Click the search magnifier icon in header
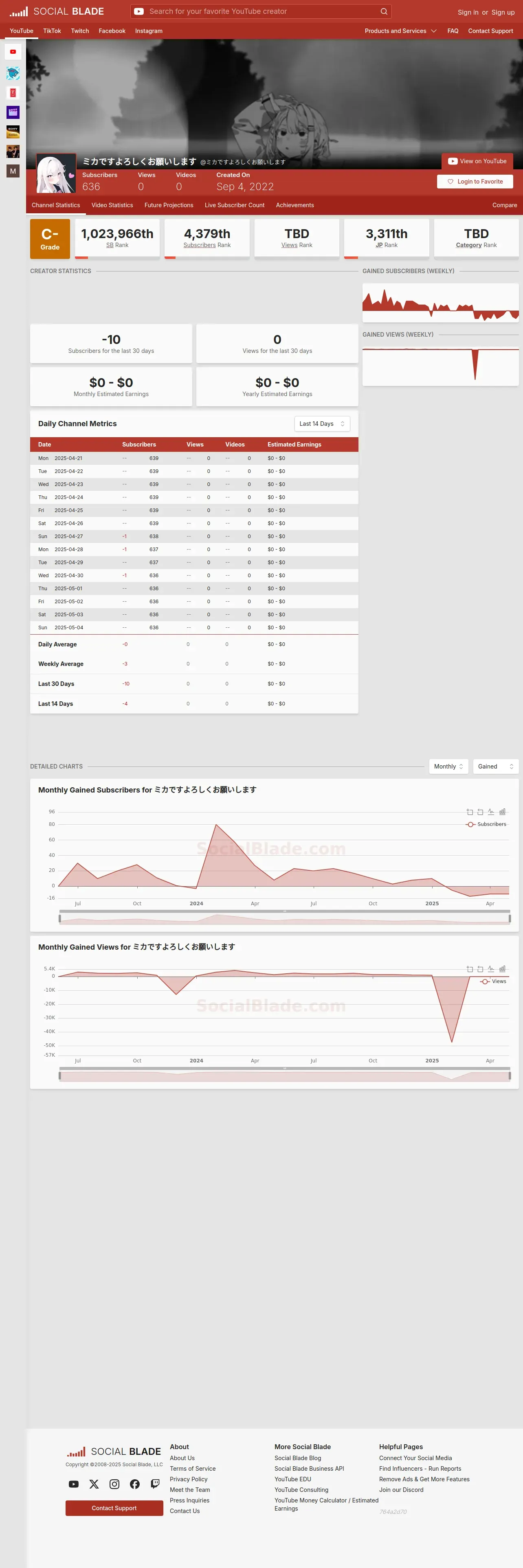 click(x=384, y=11)
